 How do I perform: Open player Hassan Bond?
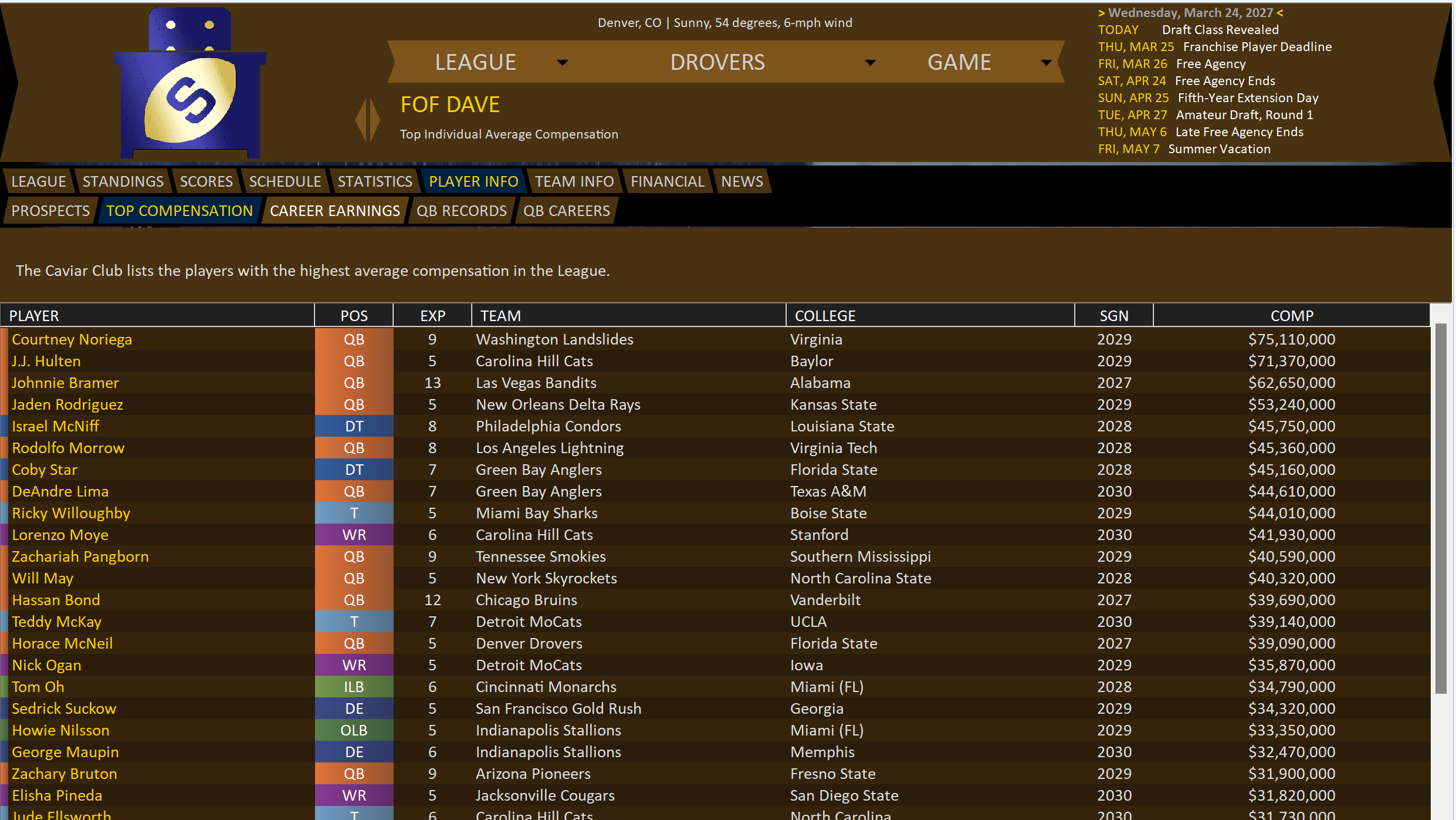[x=56, y=600]
